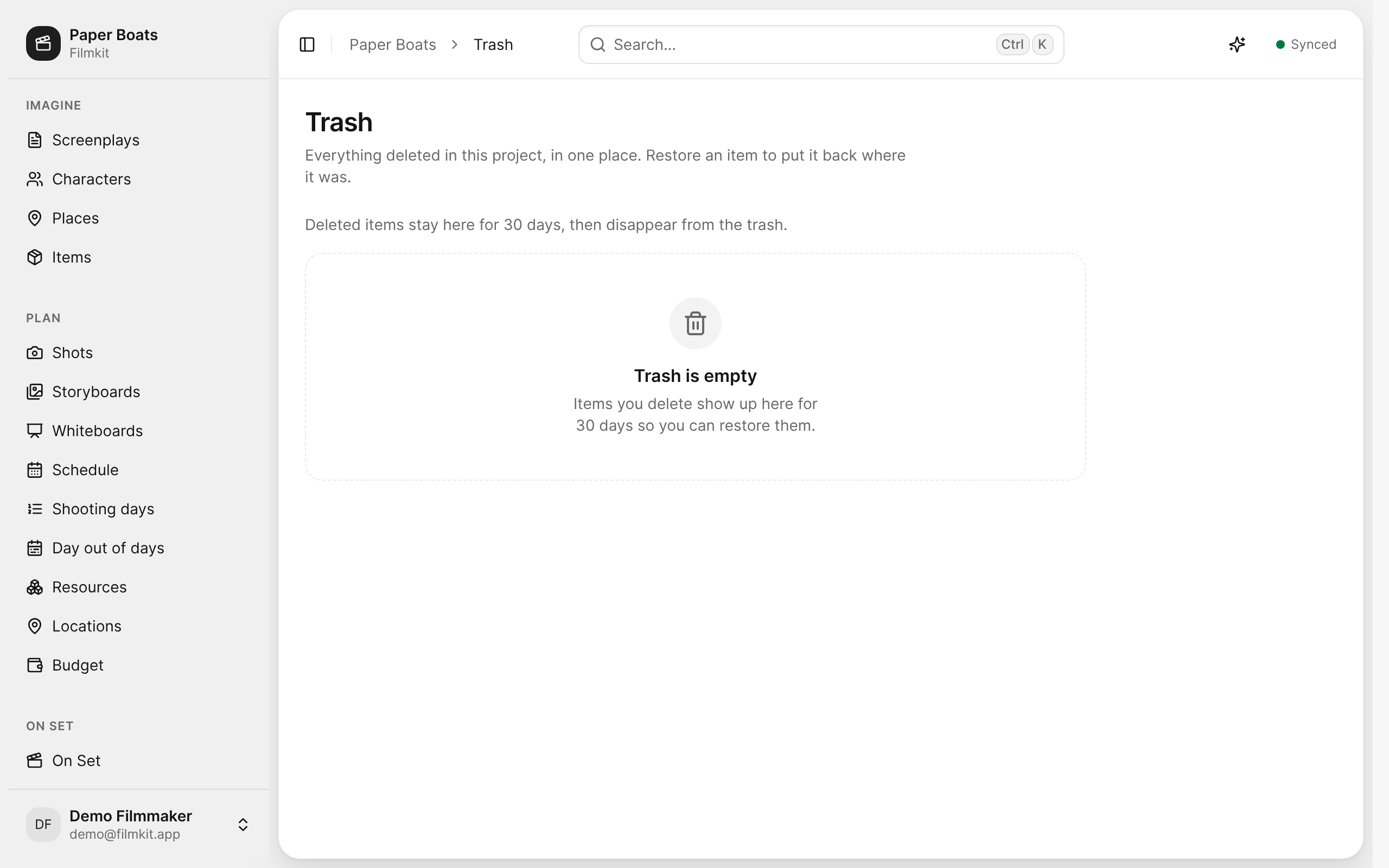Click the Schedule calendar icon
Screen dimensions: 1389x868
click(34, 470)
